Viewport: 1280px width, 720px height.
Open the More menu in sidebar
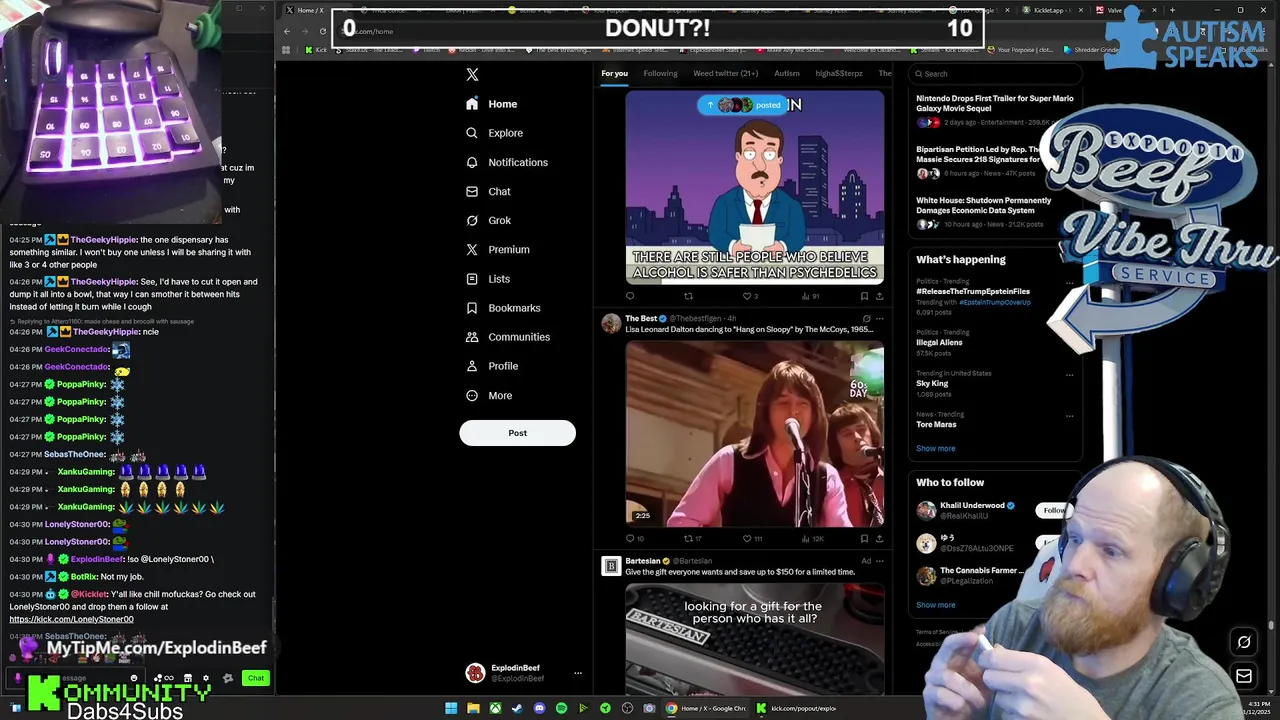[488, 395]
